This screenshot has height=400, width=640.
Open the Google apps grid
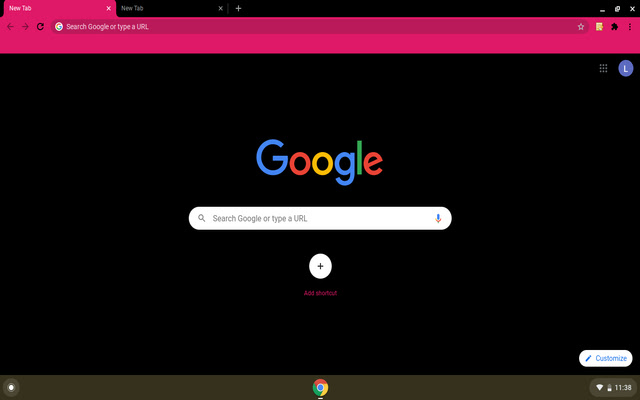point(603,68)
